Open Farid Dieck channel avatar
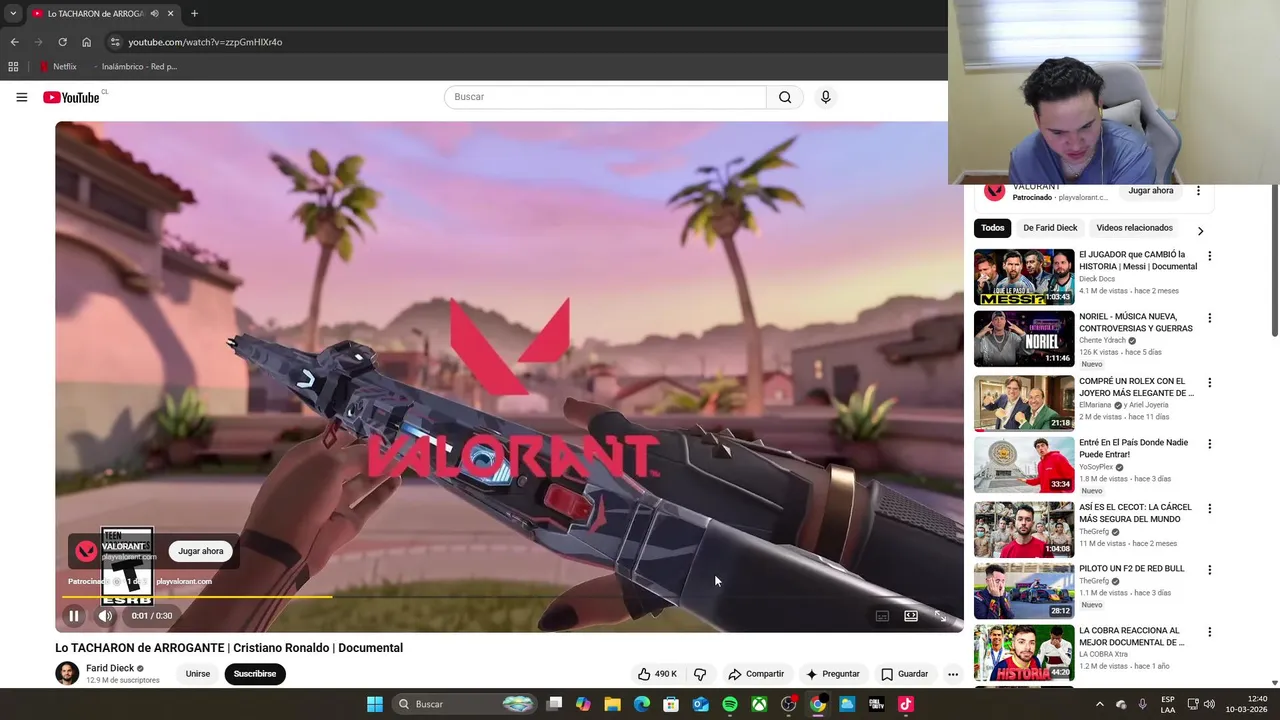 [67, 673]
